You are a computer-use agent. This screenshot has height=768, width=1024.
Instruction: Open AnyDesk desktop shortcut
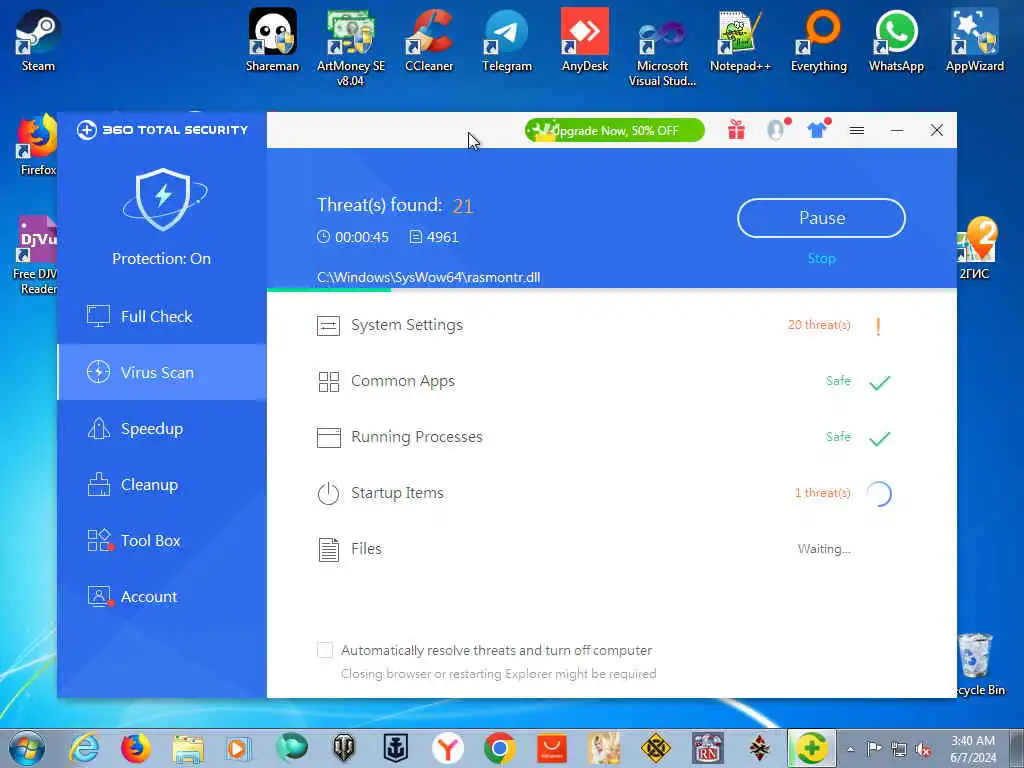[x=584, y=40]
